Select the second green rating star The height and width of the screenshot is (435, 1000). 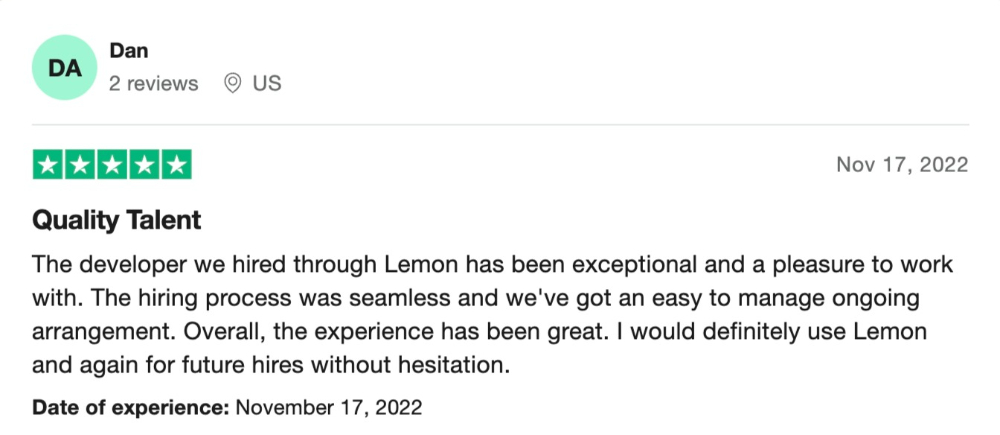tap(80, 165)
